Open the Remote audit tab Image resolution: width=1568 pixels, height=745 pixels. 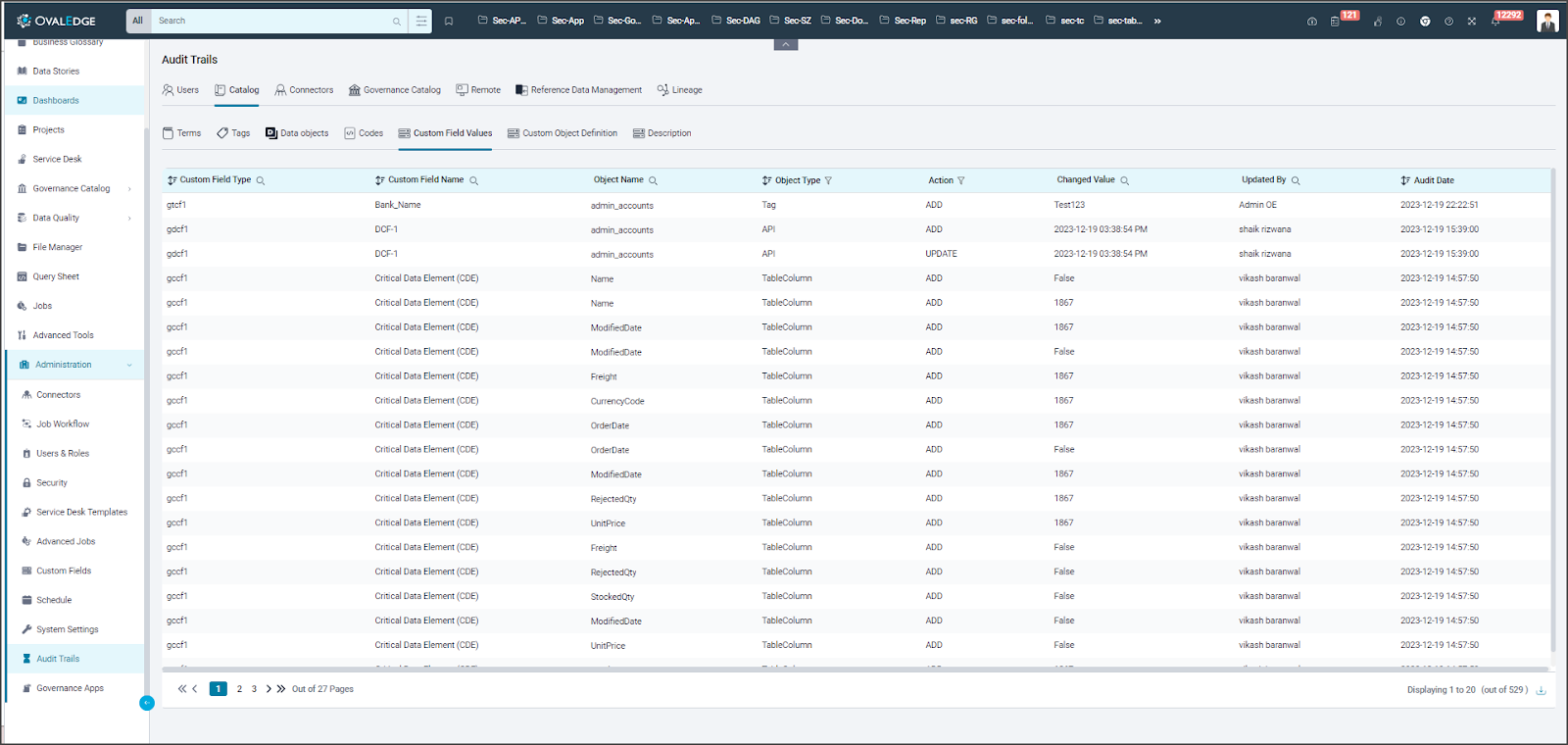coord(478,90)
